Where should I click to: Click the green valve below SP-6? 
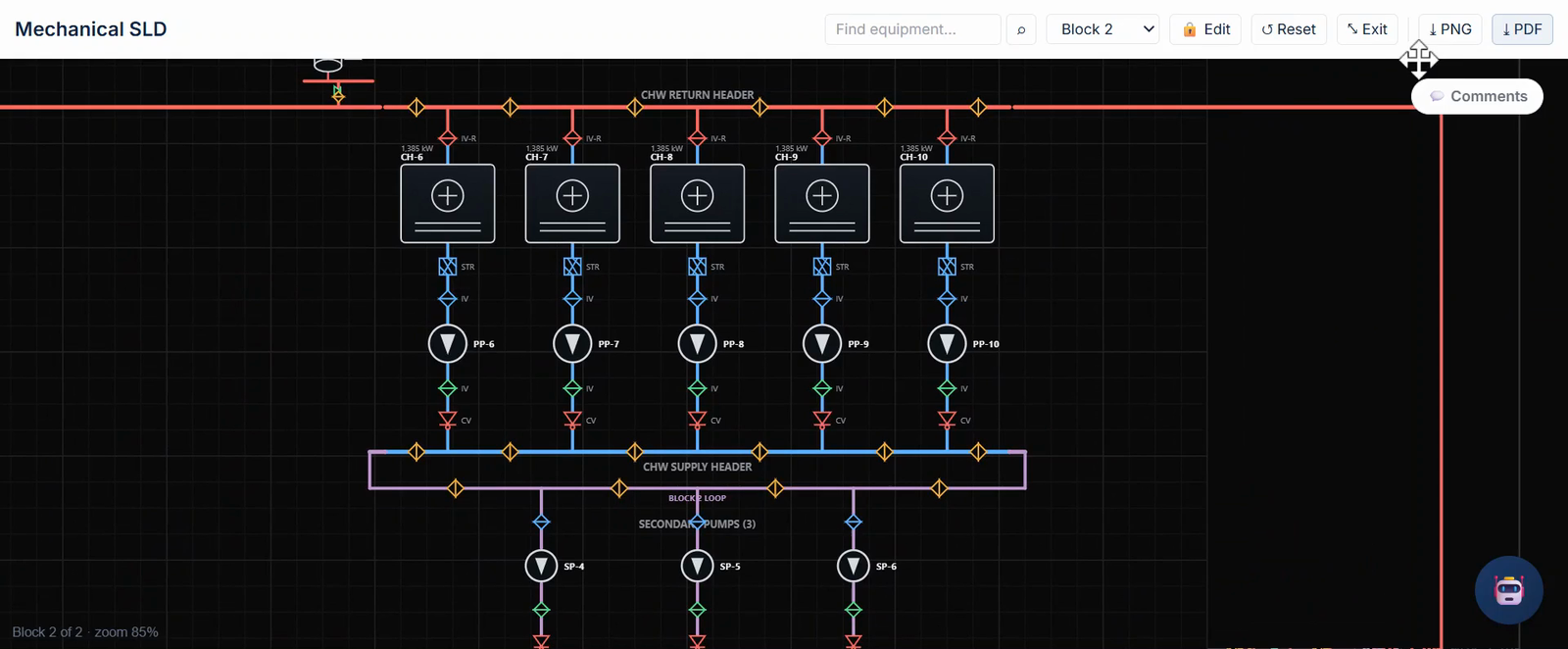click(854, 610)
